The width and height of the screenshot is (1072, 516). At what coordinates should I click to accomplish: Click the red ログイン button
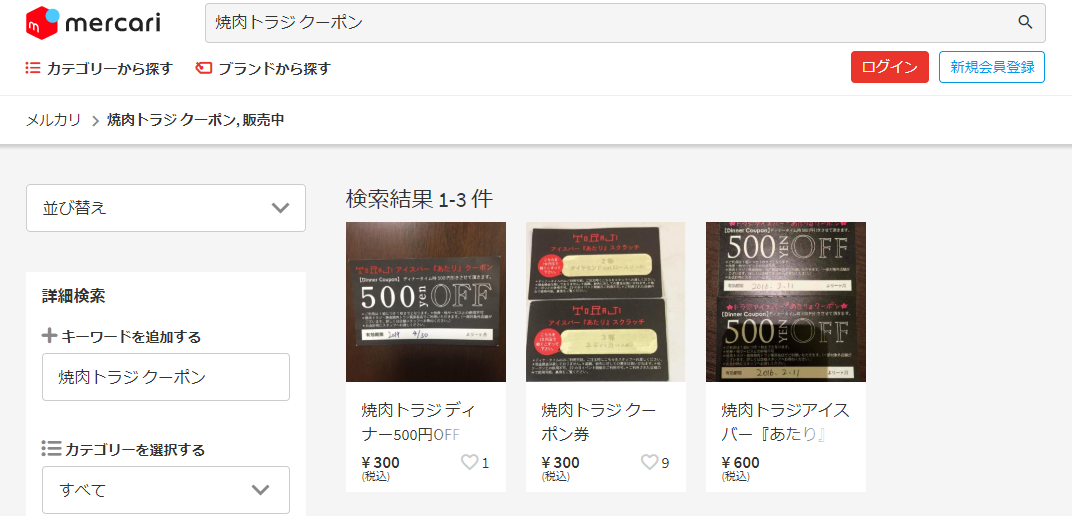(x=889, y=67)
